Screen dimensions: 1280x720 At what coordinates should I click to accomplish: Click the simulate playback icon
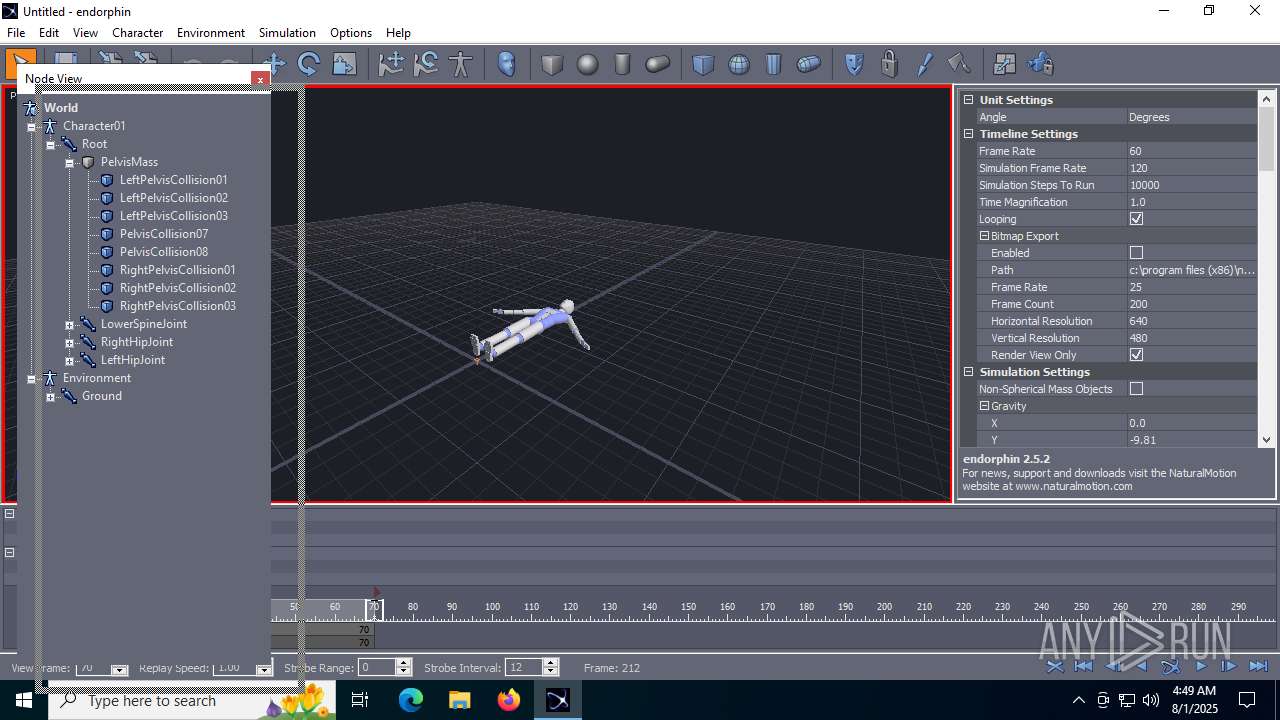[x=1171, y=666]
